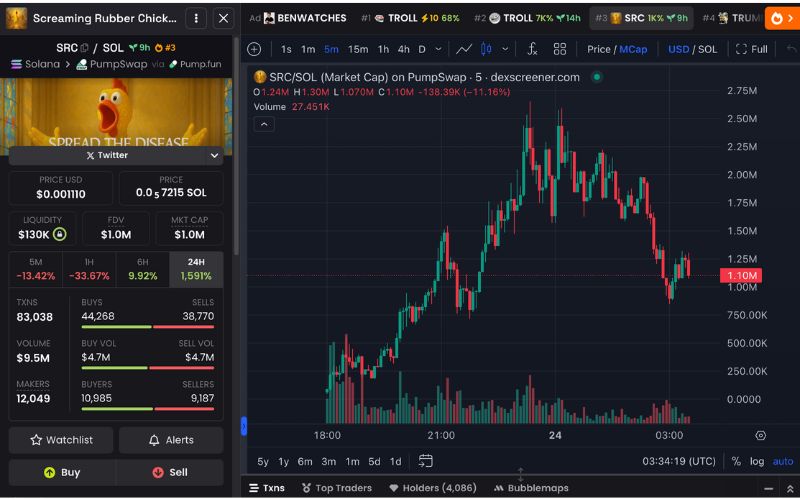This screenshot has width=800, height=500.
Task: Open the go-to-date calendar icon
Action: point(426,461)
